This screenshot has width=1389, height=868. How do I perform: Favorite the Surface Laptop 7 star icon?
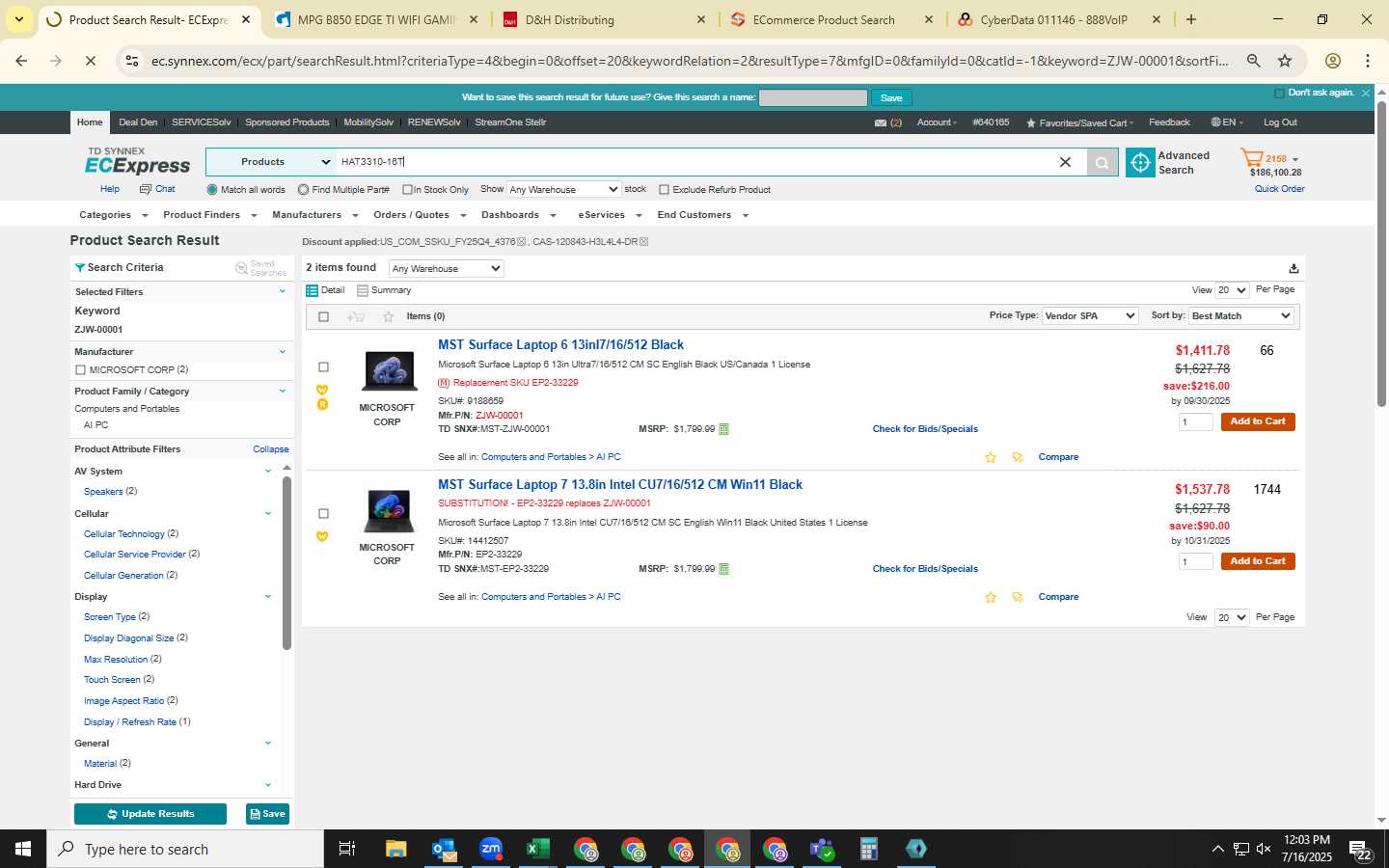pyautogui.click(x=991, y=597)
